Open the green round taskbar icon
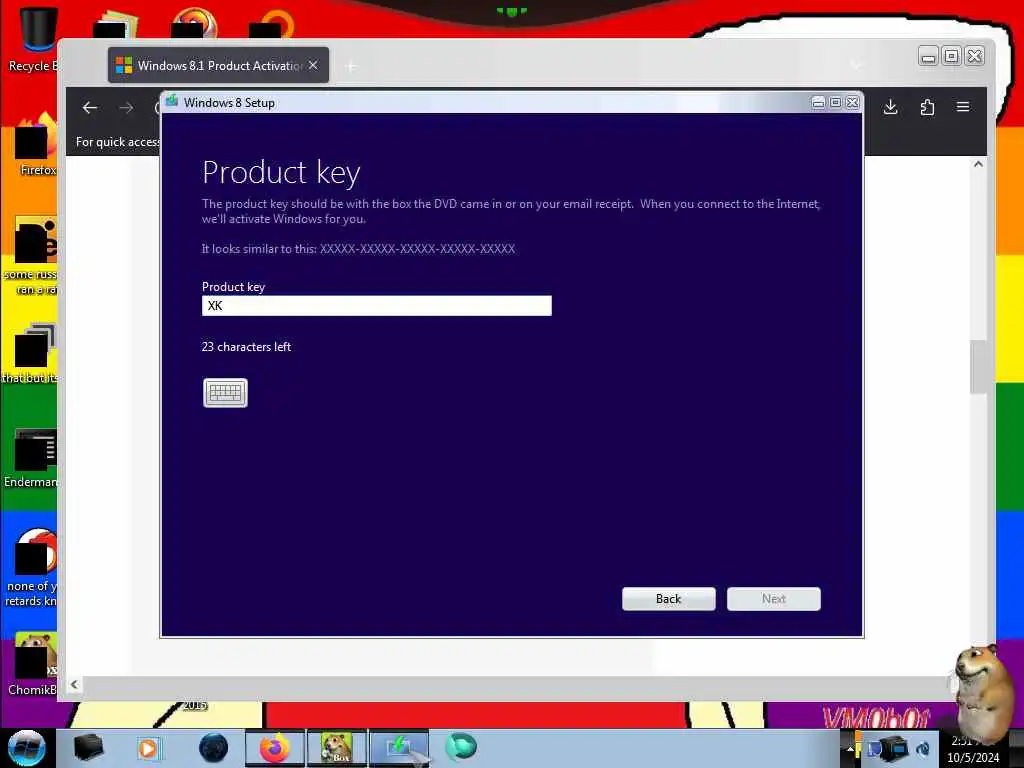This screenshot has height=768, width=1024. coord(461,747)
